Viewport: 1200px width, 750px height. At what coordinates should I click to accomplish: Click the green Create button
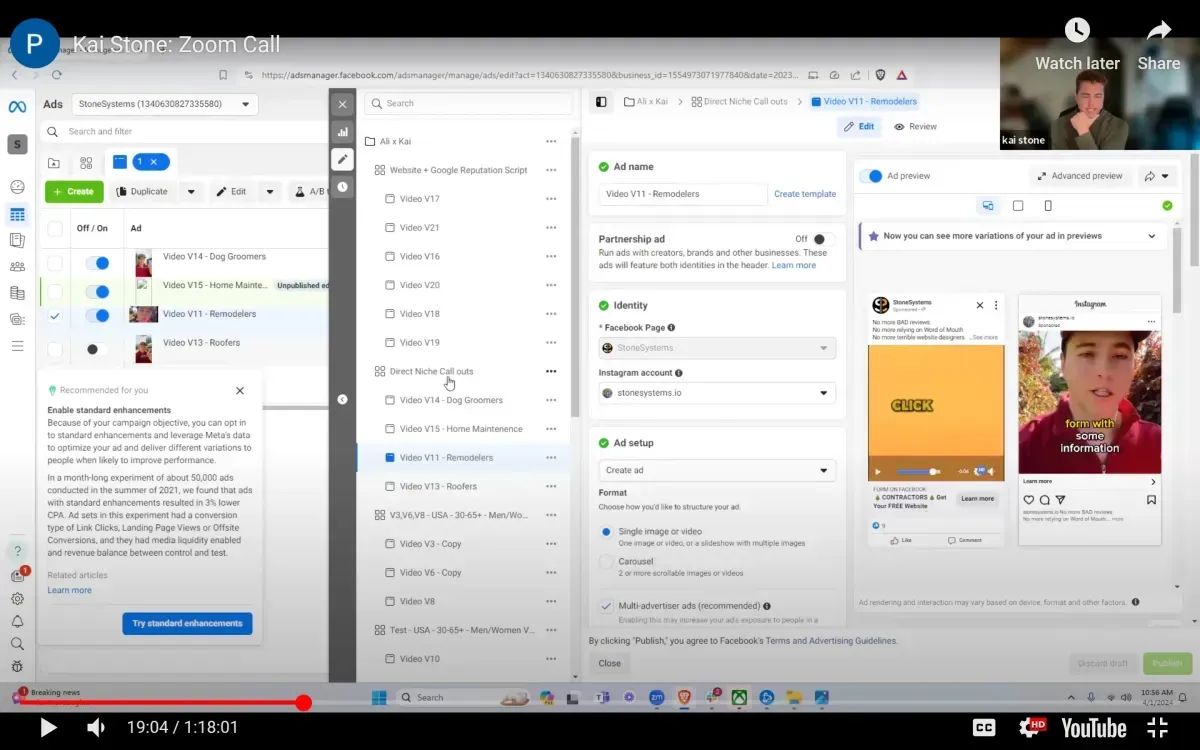74,191
